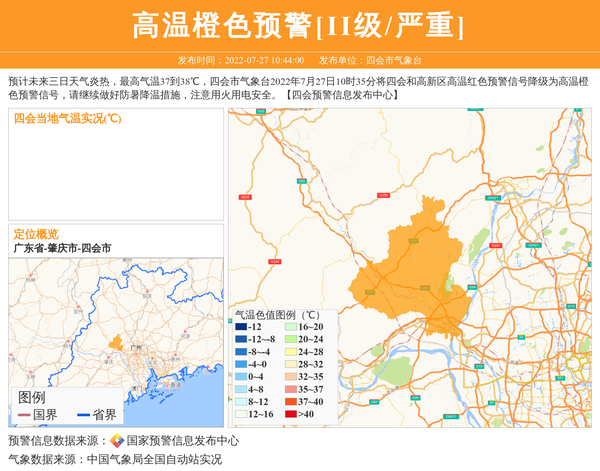This screenshot has height=471, width=600.
Task: Click the small orange marker on overview map
Action: click(117, 343)
